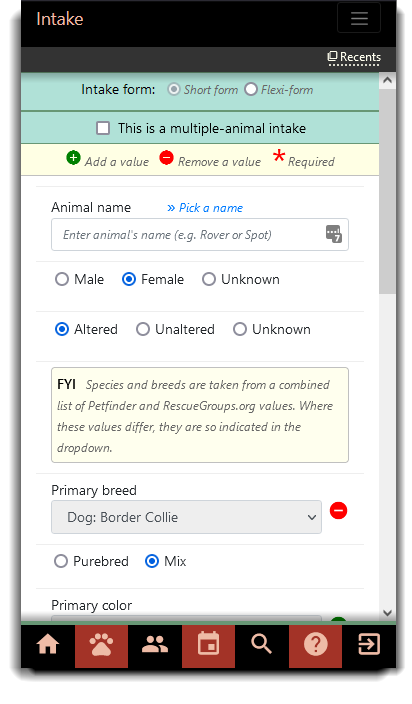Choose the Unaltered radio option
This screenshot has width=412, height=704.
[x=143, y=329]
